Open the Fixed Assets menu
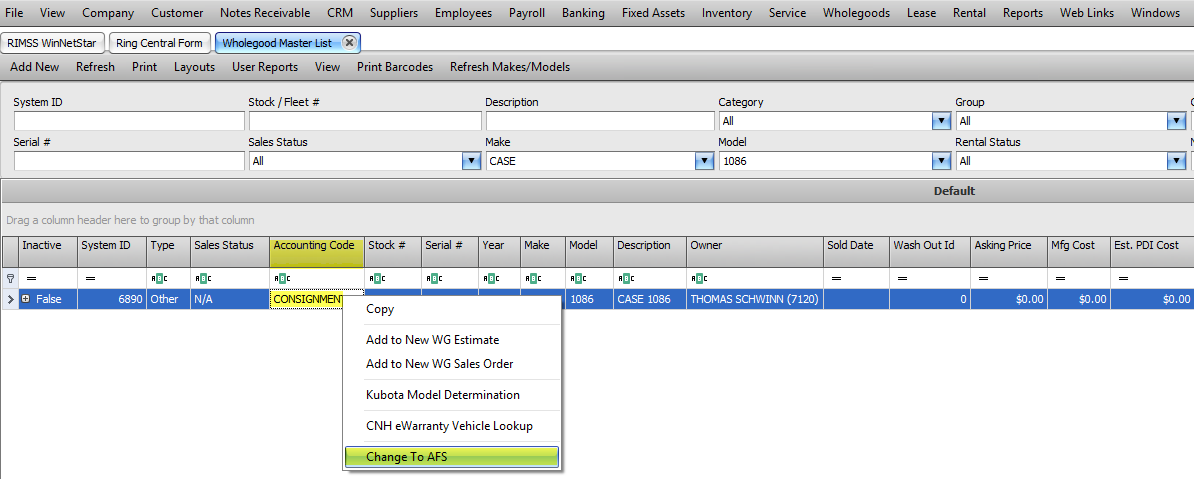The image size is (1194, 479). tap(653, 13)
